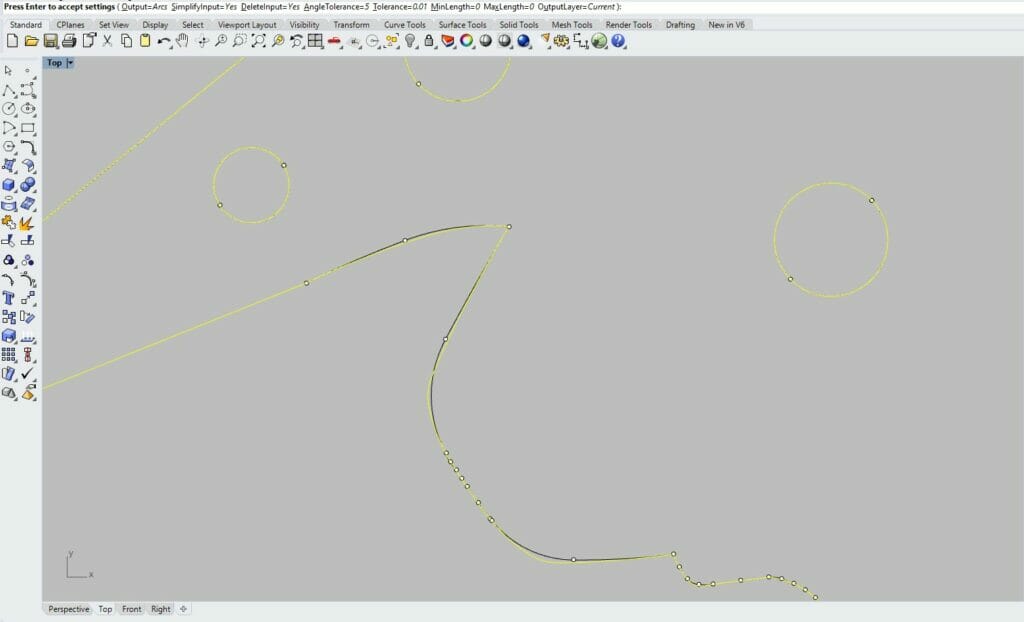Switch to the Curve Tools toolbar tab
The height and width of the screenshot is (622, 1024).
pyautogui.click(x=404, y=25)
